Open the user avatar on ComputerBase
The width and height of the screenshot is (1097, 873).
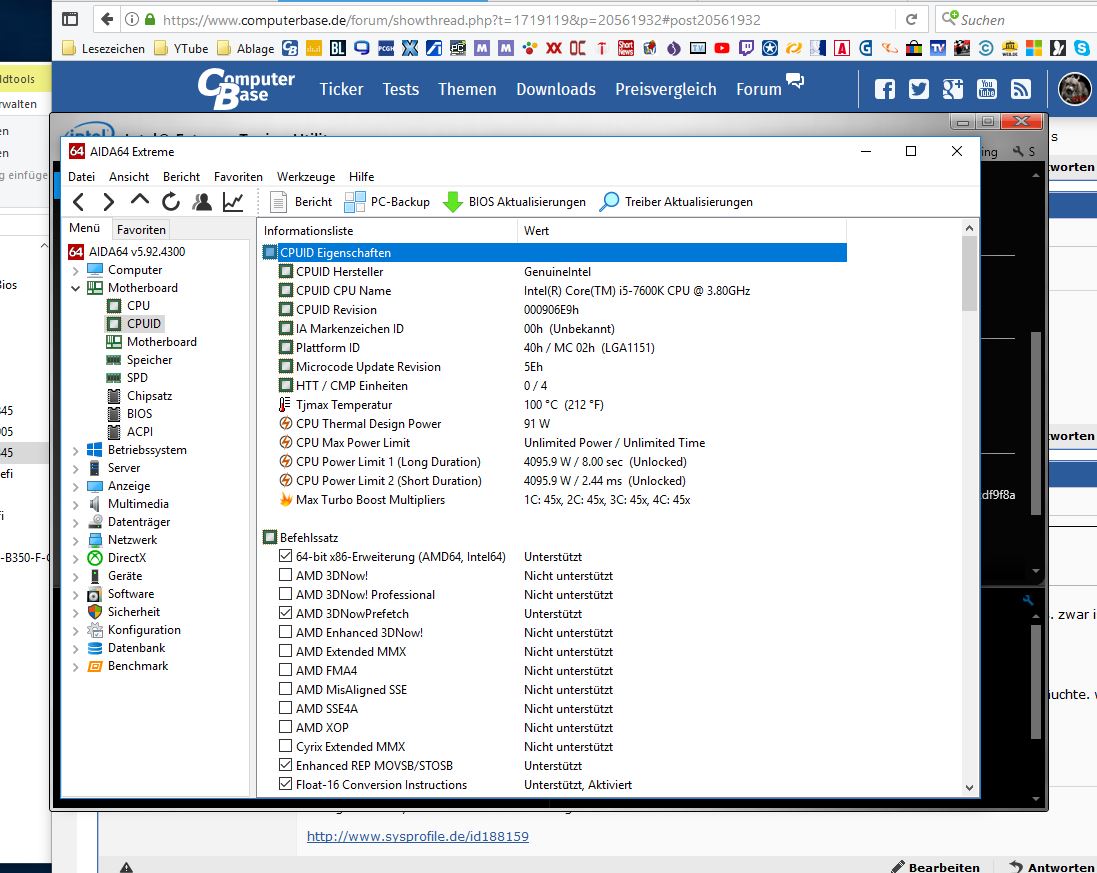point(1074,89)
